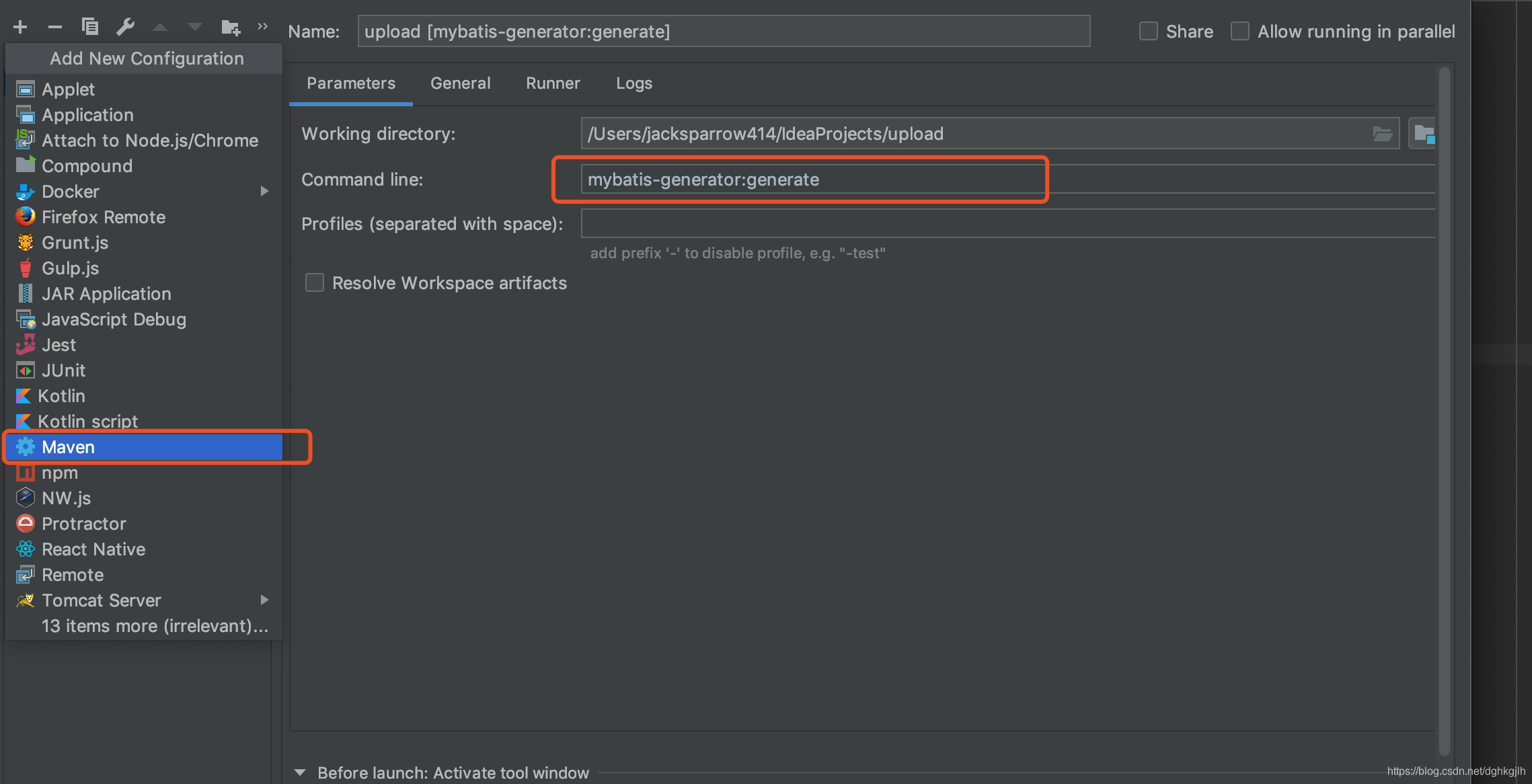
Task: Choose Compound configuration type
Action: tap(143, 166)
